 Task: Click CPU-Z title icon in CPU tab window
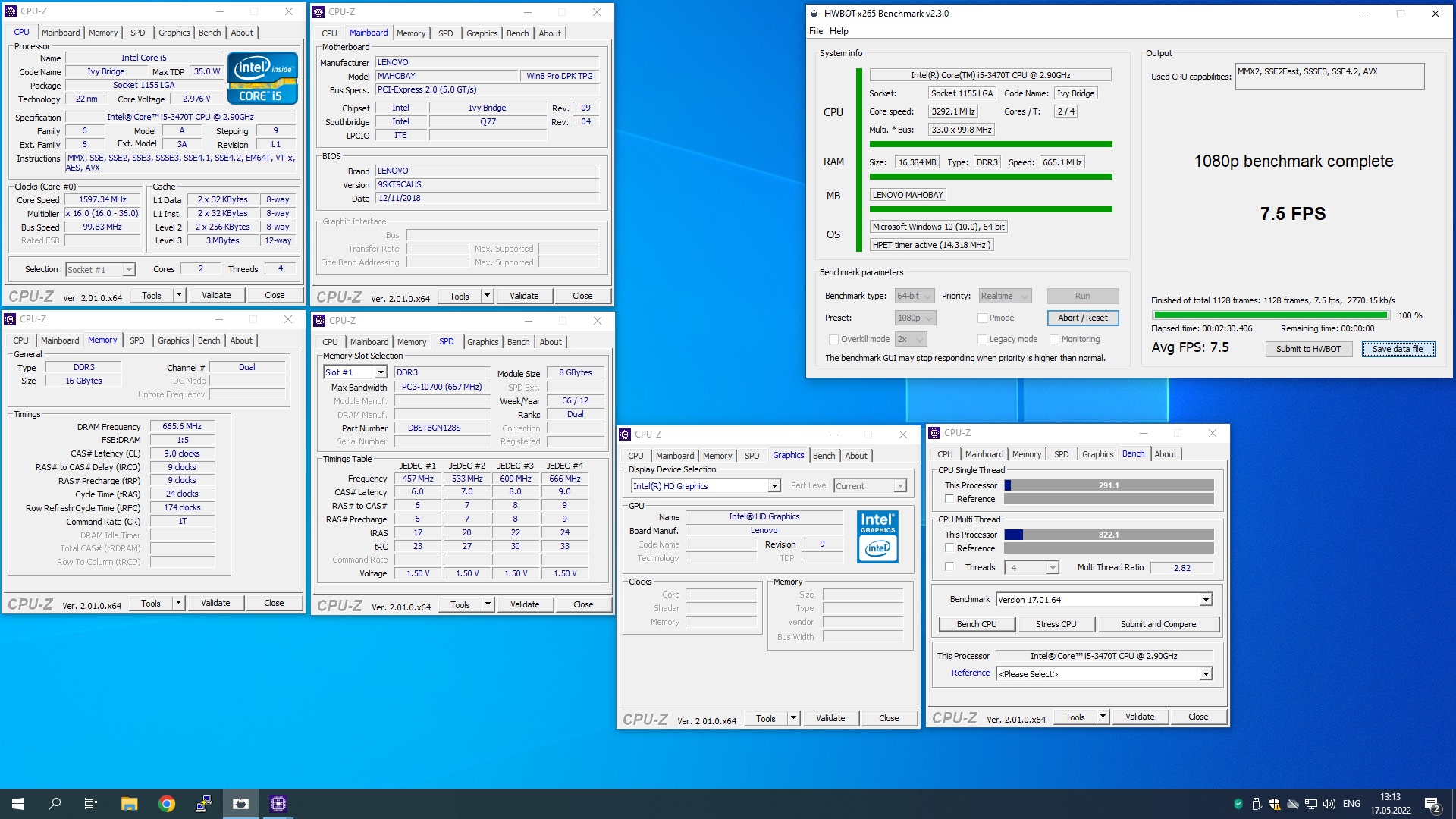tap(11, 11)
